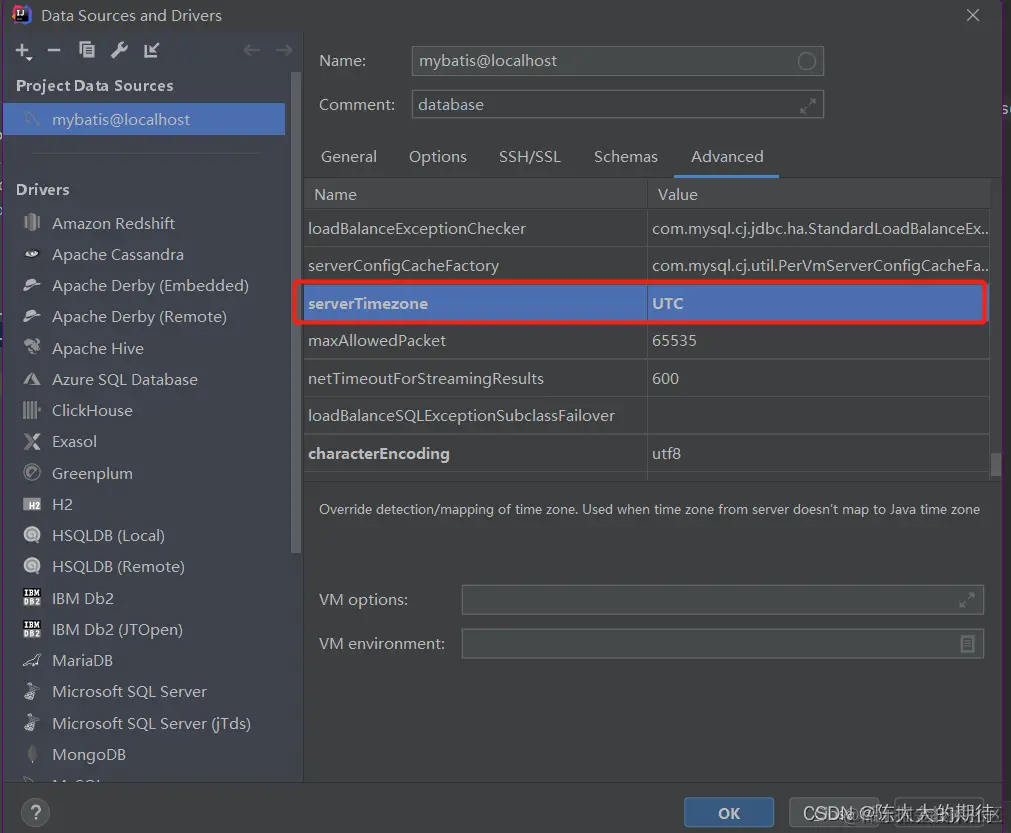Select the Apache Derby (Remote) icon
Image resolution: width=1011 pixels, height=833 pixels.
click(x=32, y=316)
